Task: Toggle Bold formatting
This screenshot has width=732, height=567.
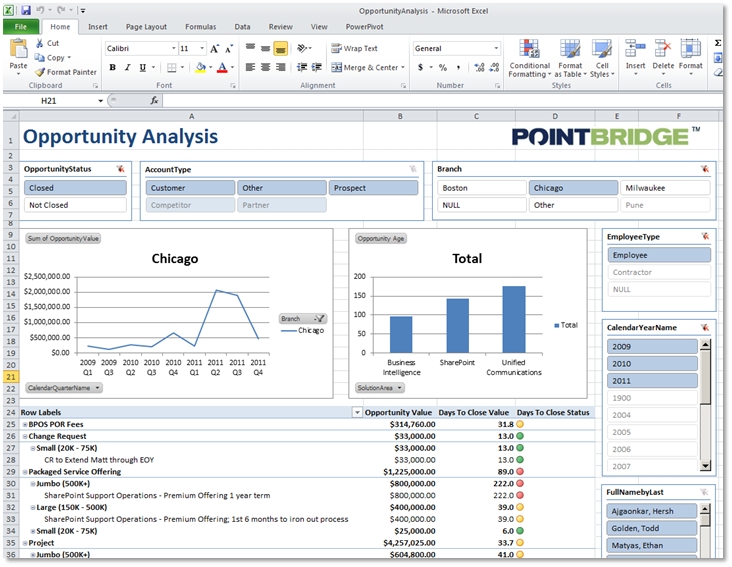Action: point(113,68)
